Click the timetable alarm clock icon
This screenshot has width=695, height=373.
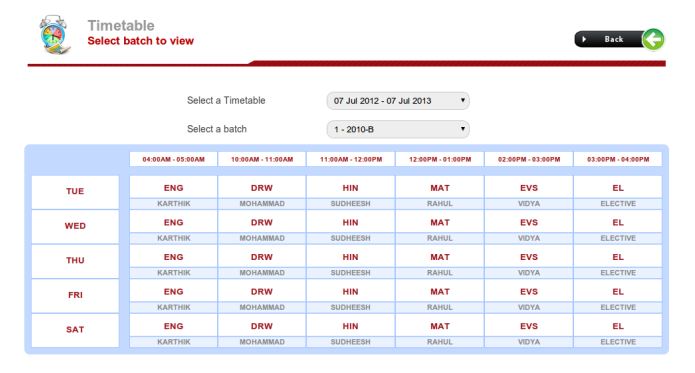55,35
